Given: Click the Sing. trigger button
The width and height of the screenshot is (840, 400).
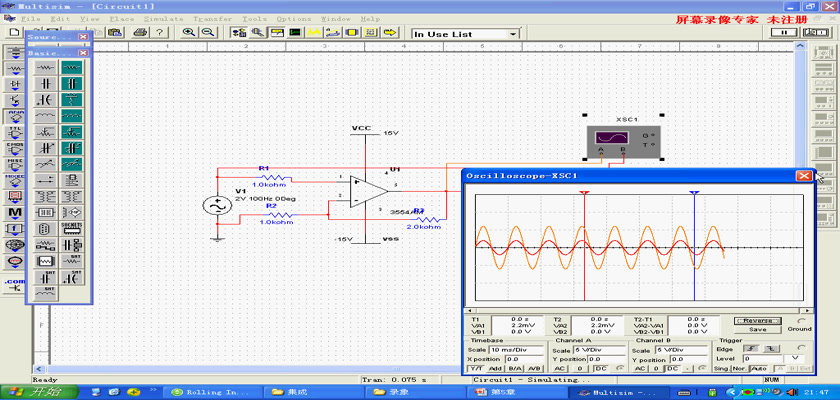Looking at the screenshot, I should (x=721, y=368).
